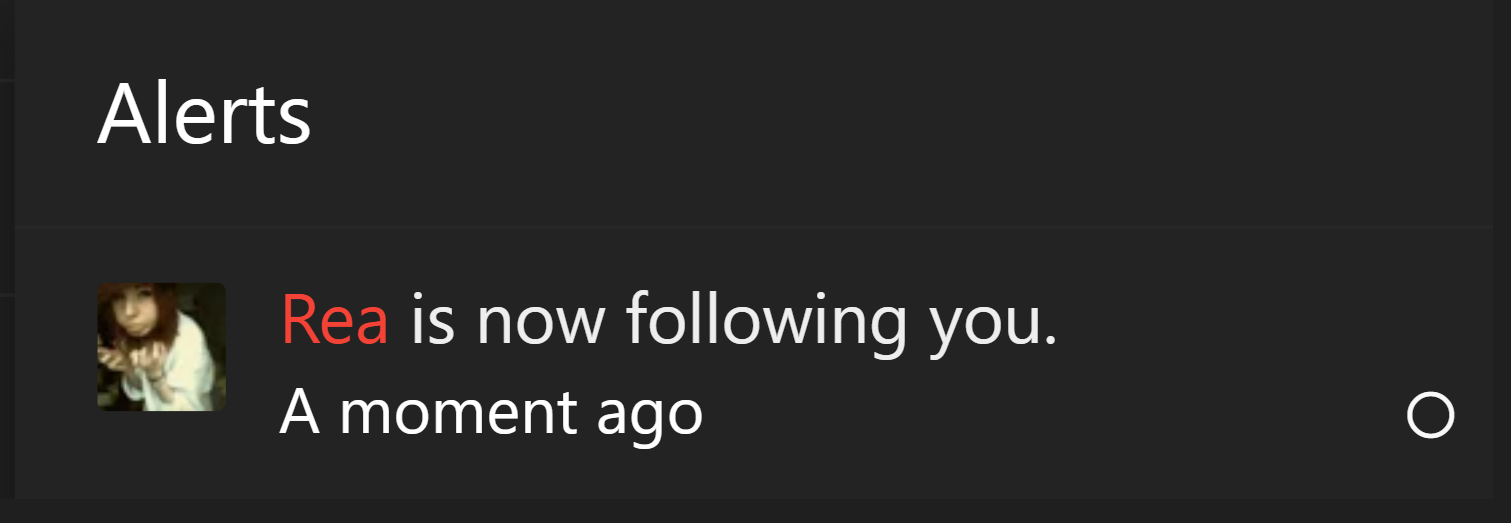Open Rea's profile from the username link

tap(335, 321)
